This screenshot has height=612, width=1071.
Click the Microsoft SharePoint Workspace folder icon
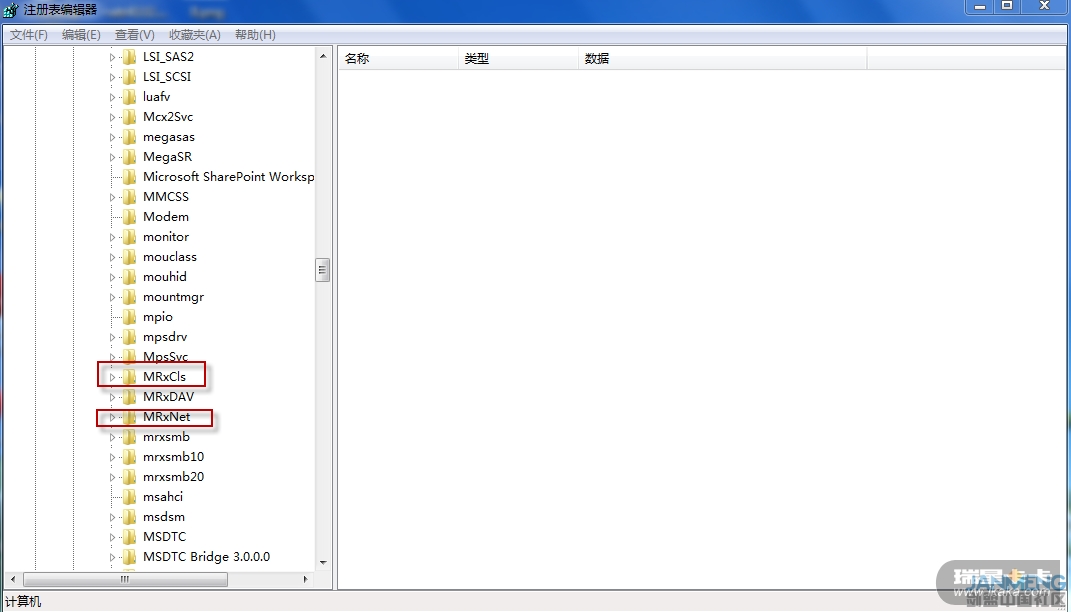click(x=129, y=177)
